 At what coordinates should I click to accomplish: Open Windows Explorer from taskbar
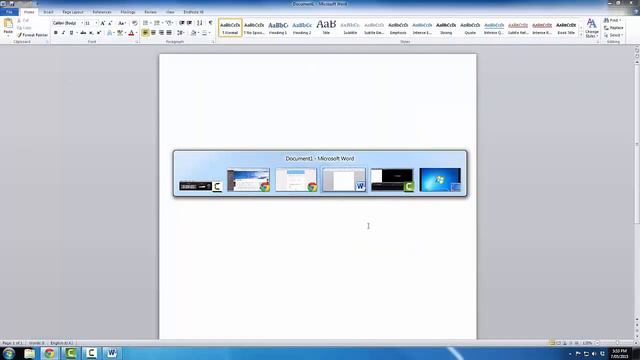pos(29,353)
